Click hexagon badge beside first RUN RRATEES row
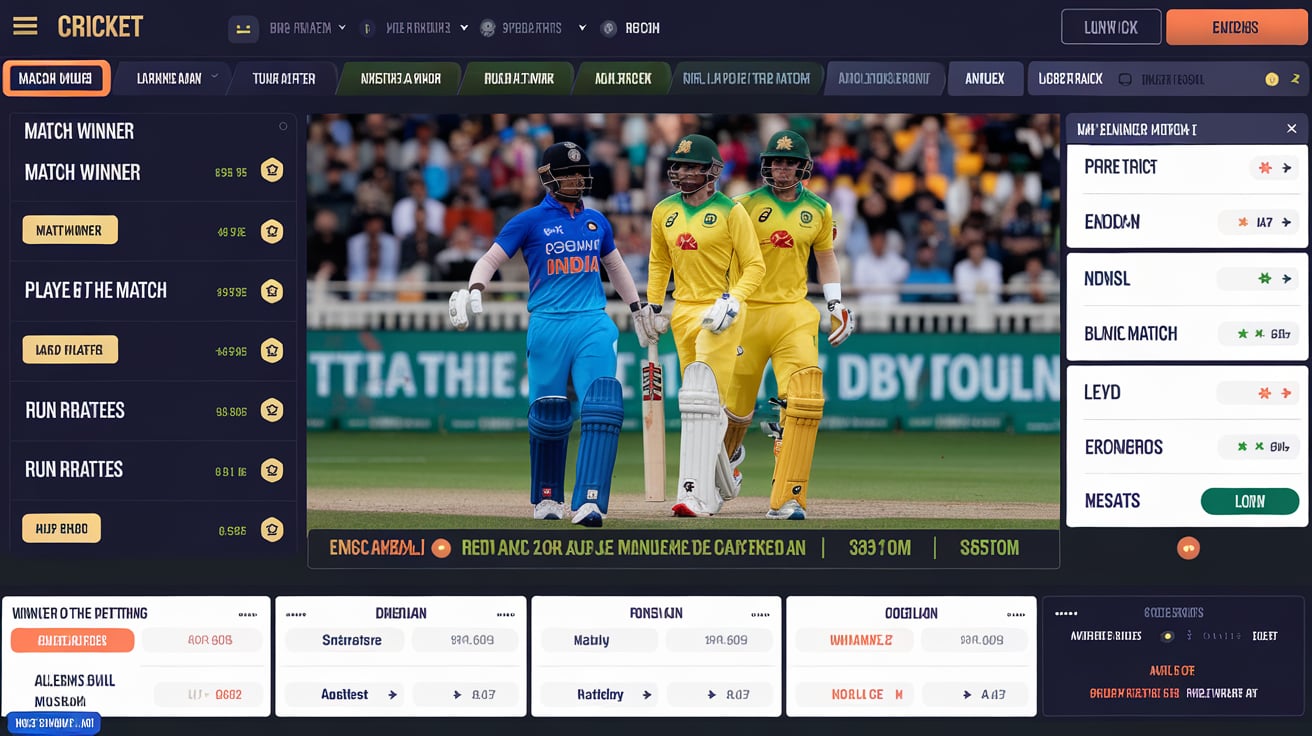1312x736 pixels. (x=272, y=410)
